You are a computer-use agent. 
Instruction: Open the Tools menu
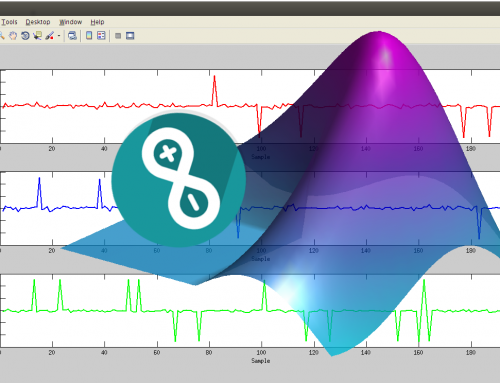tap(9, 22)
